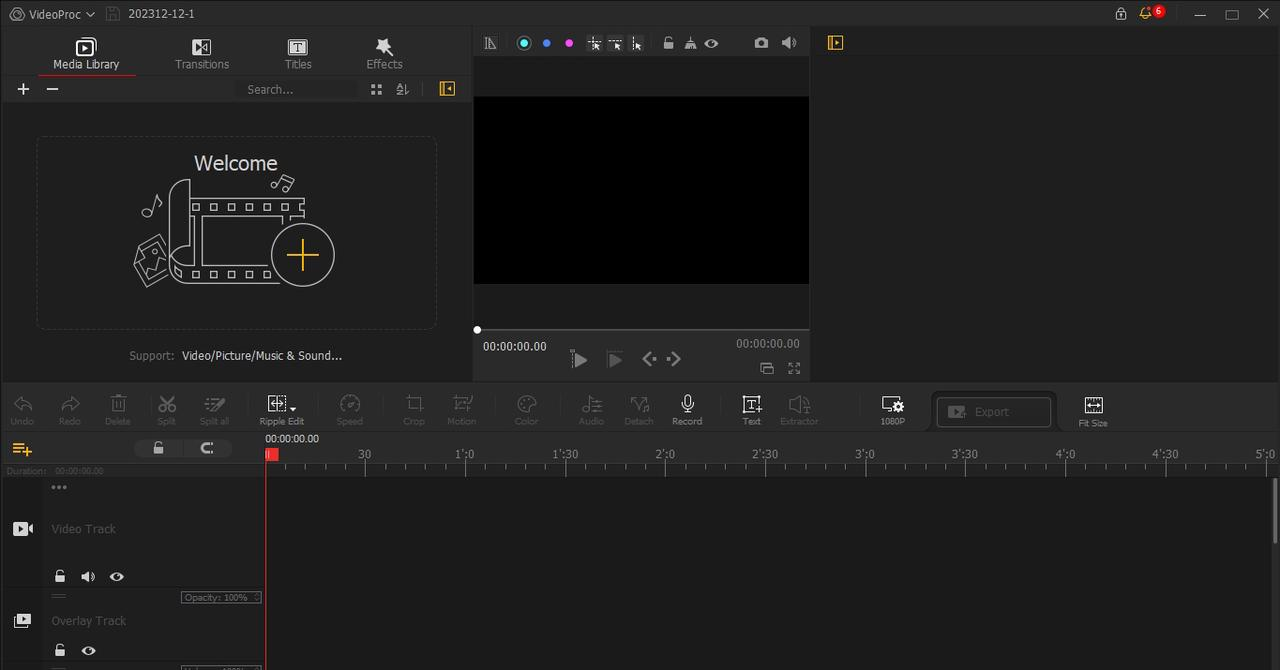Click Fit Size for the timeline
This screenshot has width=1280, height=670.
click(x=1093, y=411)
